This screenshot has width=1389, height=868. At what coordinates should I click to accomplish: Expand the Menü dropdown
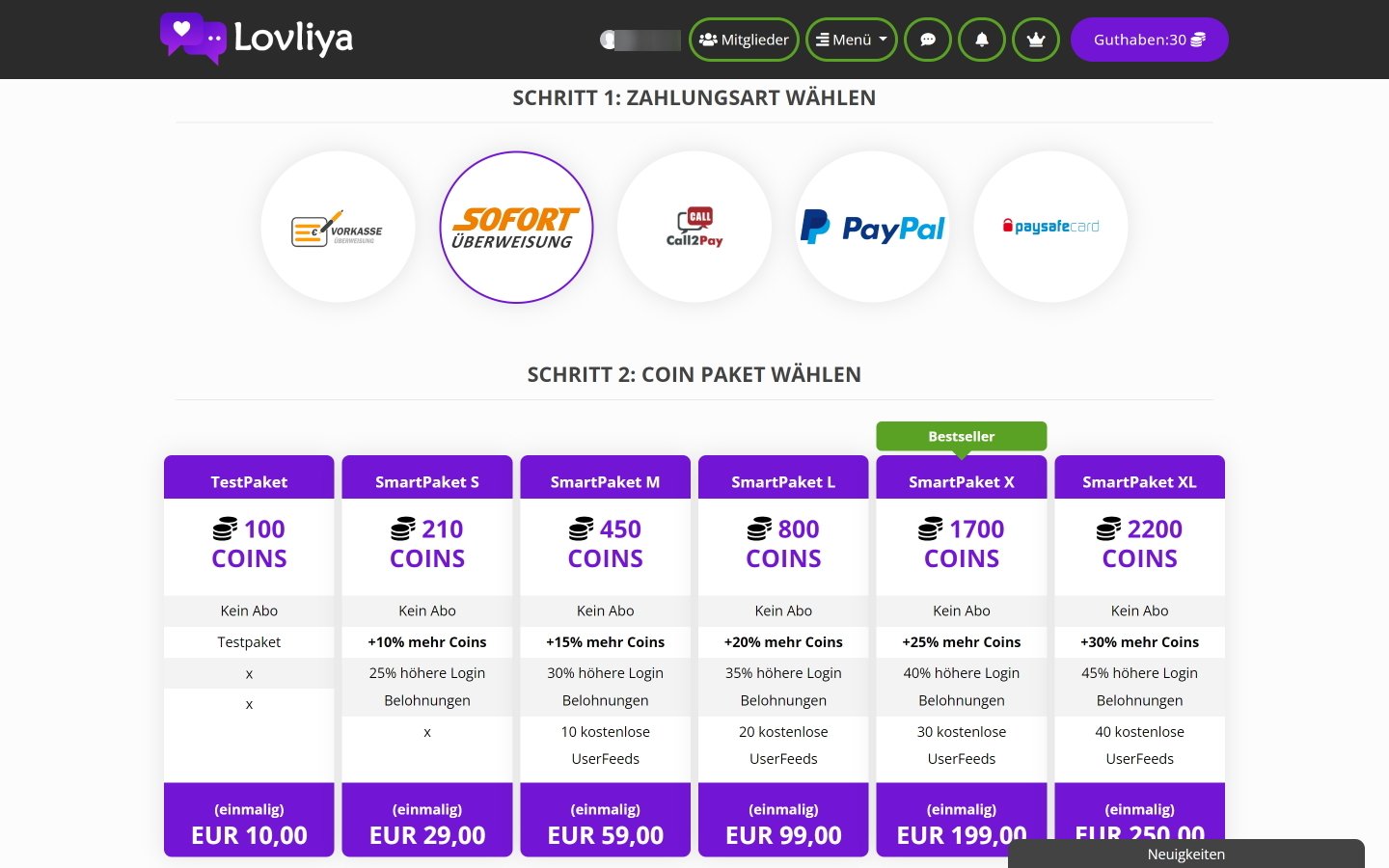[x=852, y=40]
